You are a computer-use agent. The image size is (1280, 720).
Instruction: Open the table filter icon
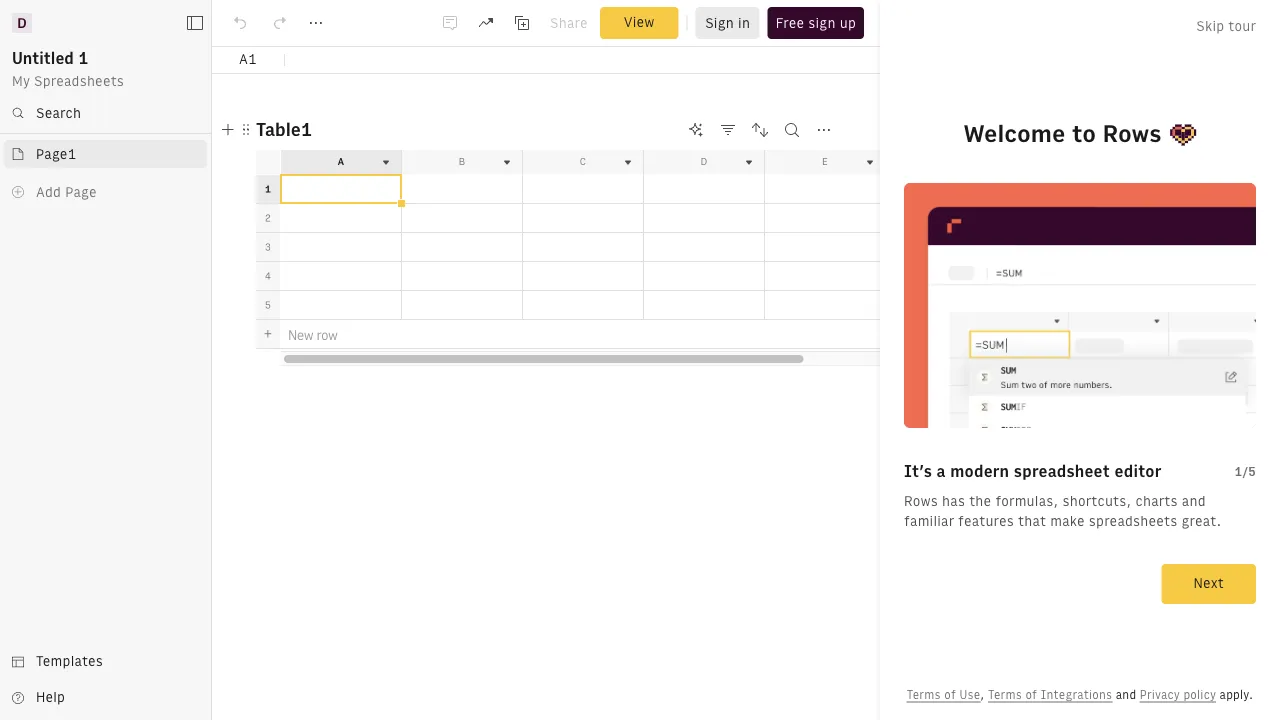click(x=728, y=130)
